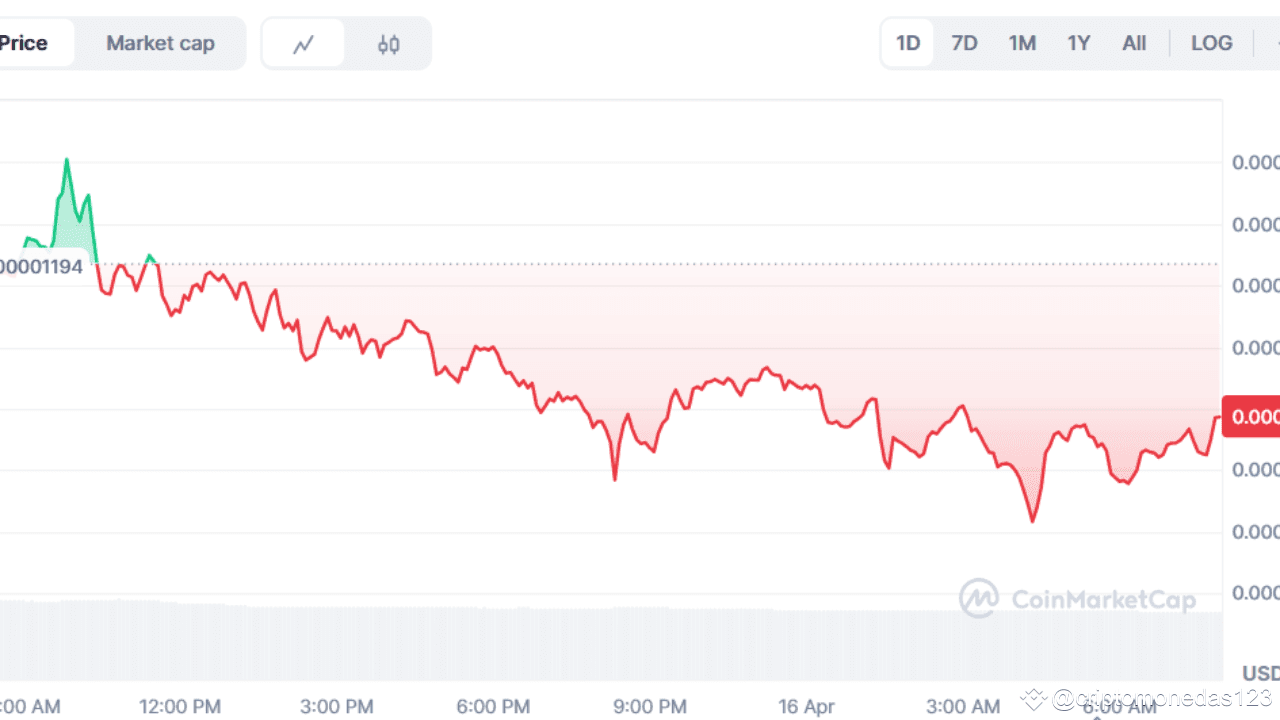Screen dimensions: 1280x720
Task: Switch to the line chart view icon
Action: [x=304, y=44]
